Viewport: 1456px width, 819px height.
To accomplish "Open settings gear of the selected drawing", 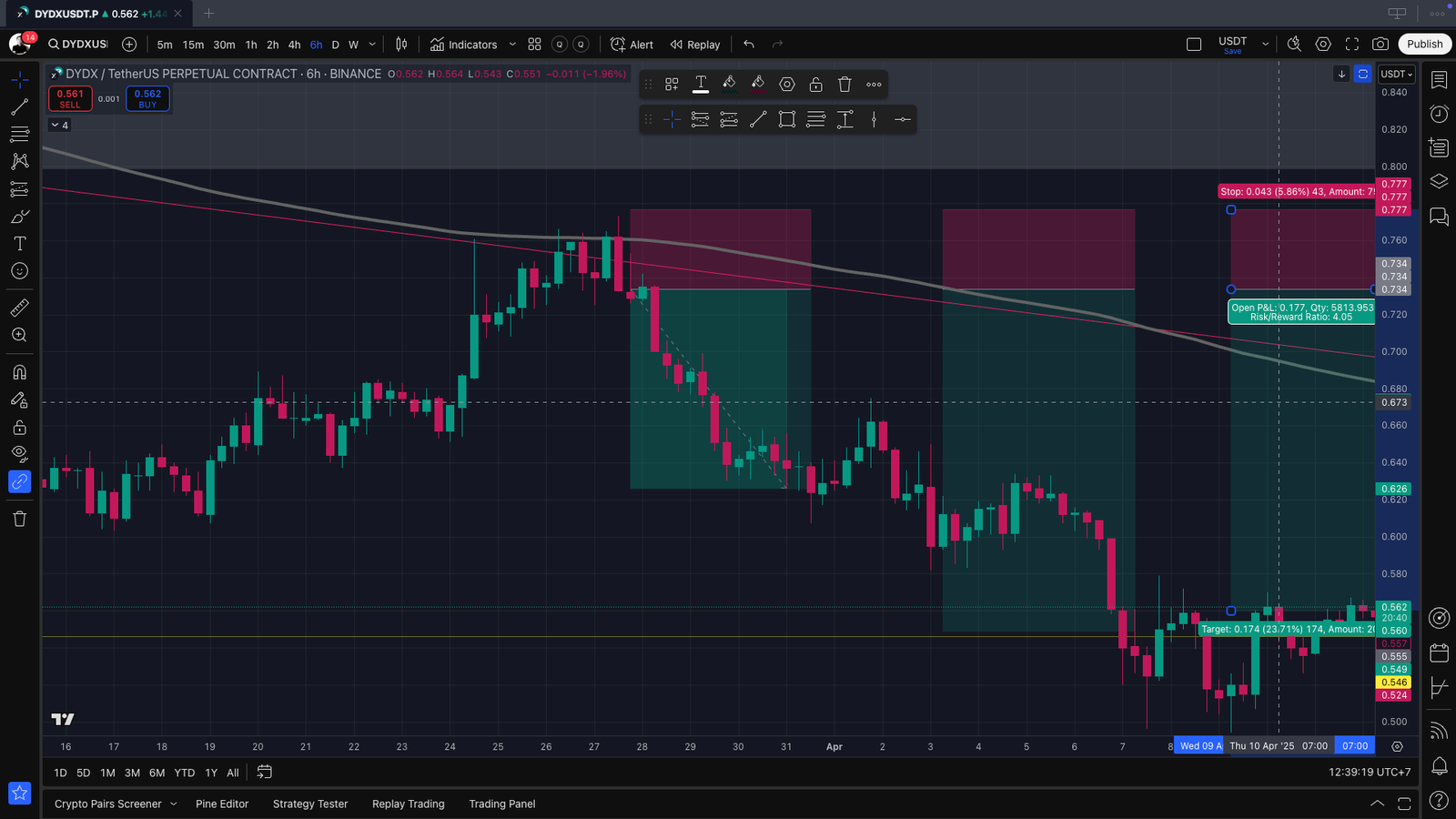I will pos(787,85).
